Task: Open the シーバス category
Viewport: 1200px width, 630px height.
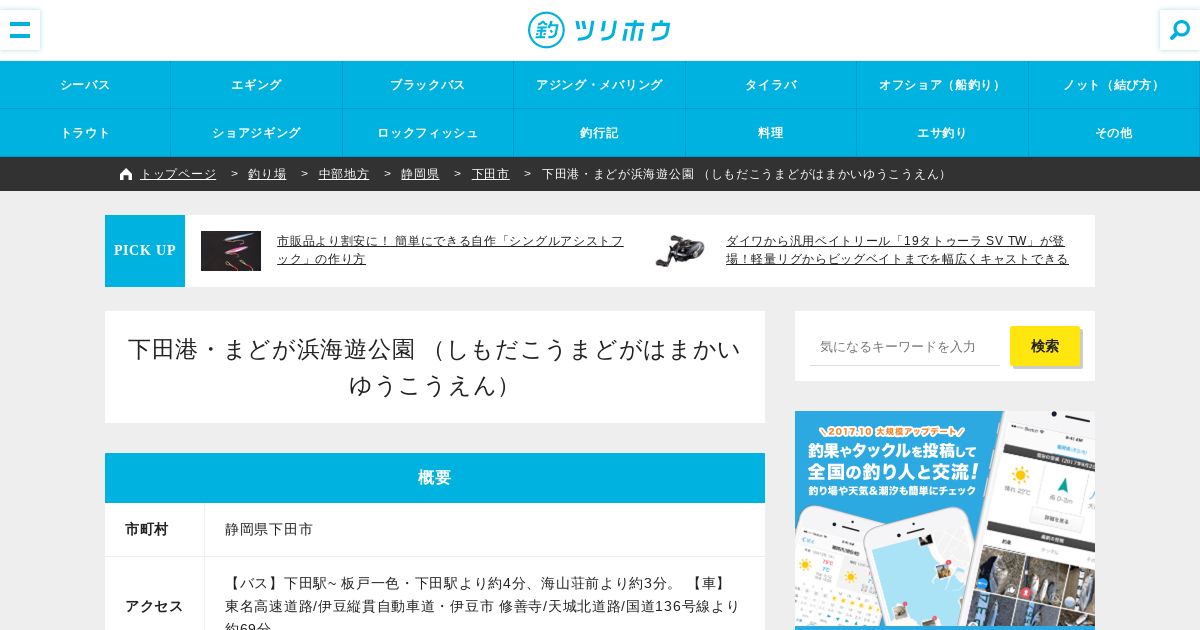Action: [85, 85]
